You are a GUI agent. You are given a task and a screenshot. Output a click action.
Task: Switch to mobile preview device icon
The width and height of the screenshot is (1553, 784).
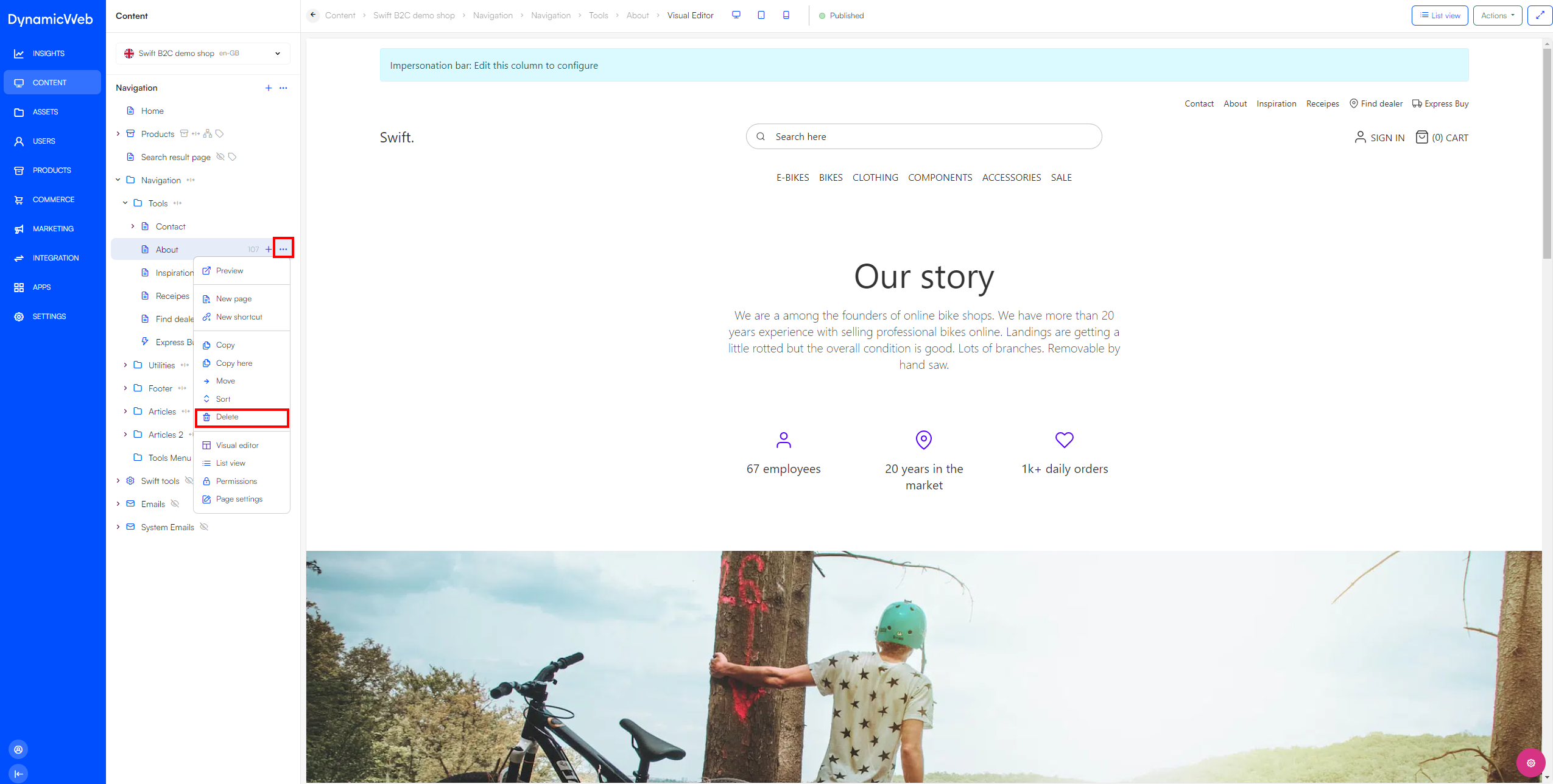click(x=786, y=15)
